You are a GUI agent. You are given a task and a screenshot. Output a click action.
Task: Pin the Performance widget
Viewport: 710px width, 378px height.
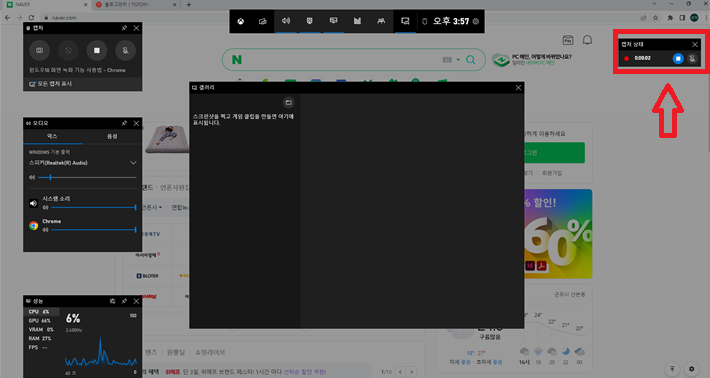(x=124, y=301)
